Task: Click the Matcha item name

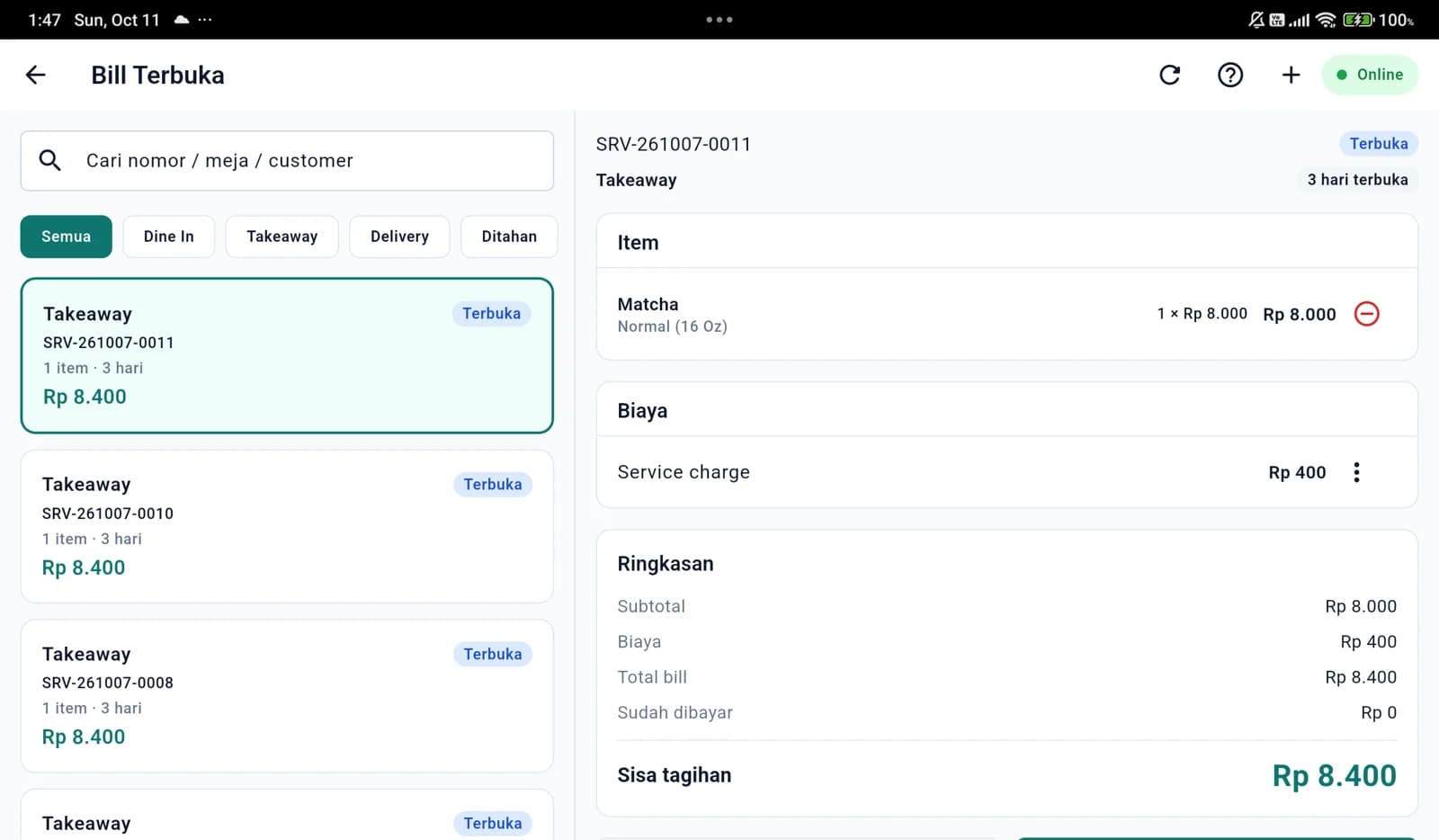Action: (648, 304)
